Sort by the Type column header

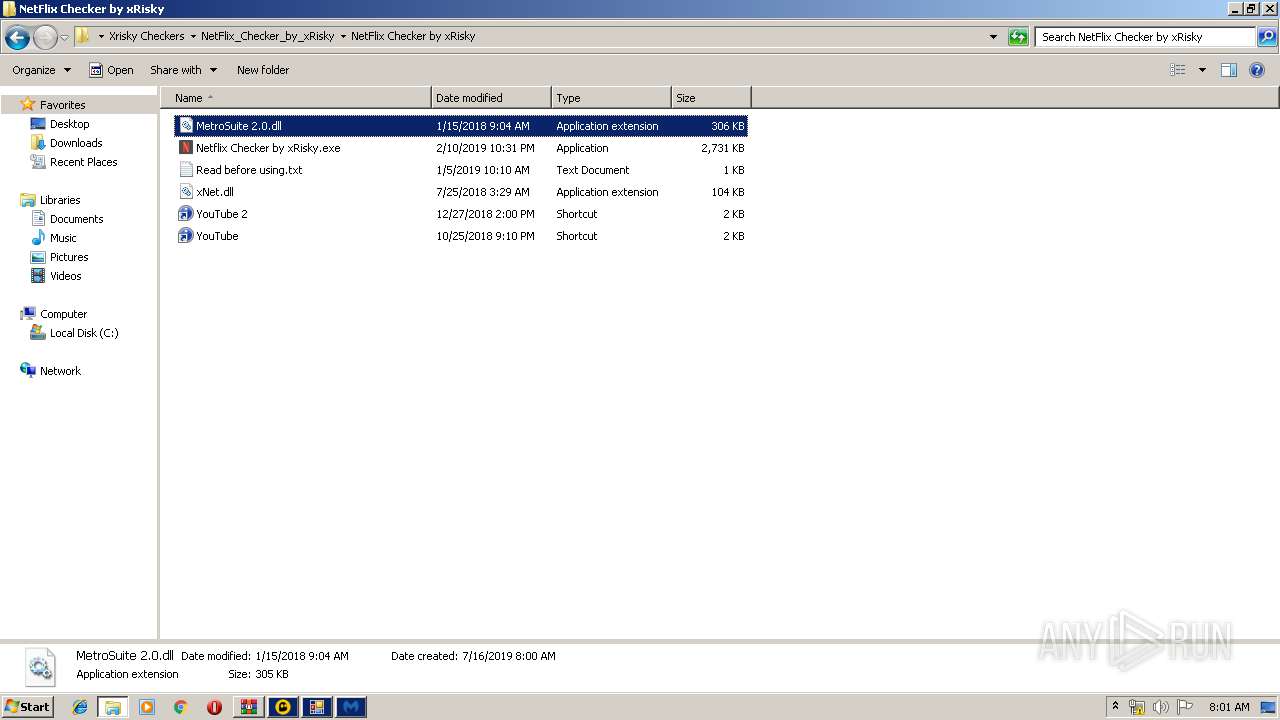click(611, 98)
